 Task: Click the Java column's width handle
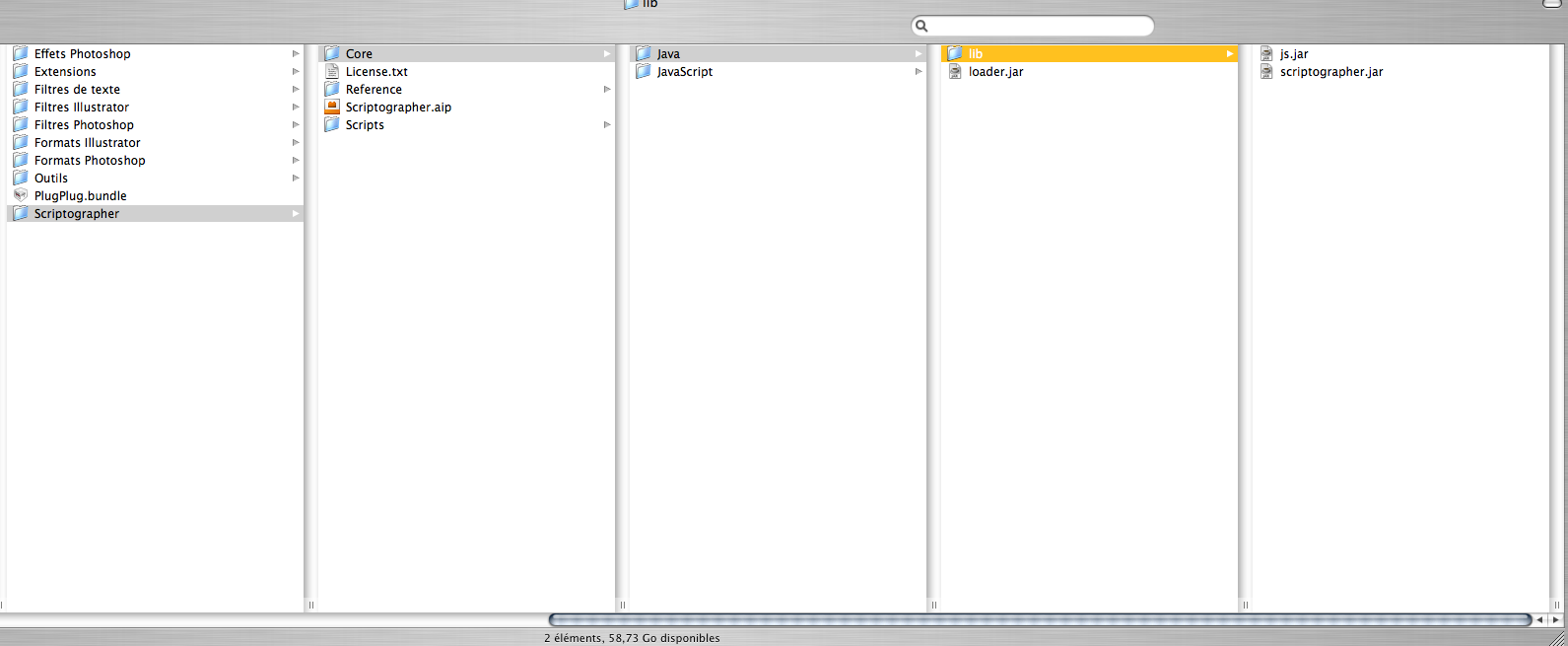(x=933, y=605)
